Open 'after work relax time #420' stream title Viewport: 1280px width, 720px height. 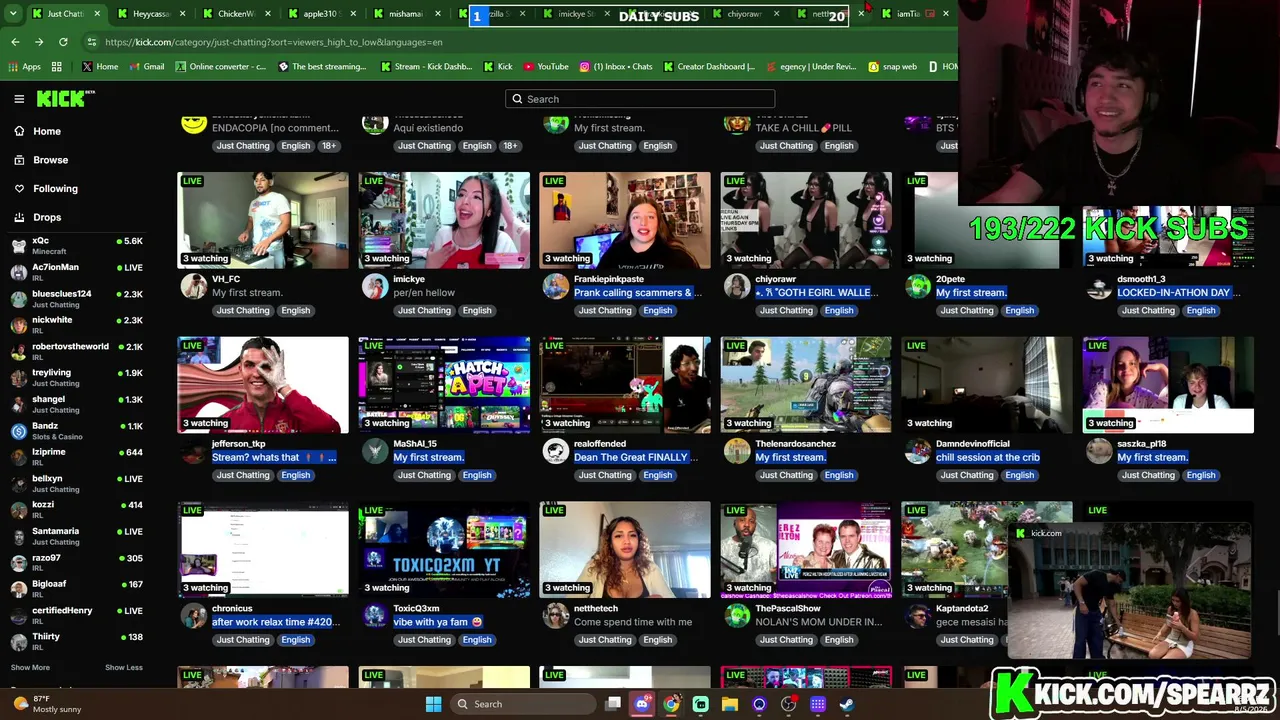pyautogui.click(x=276, y=622)
